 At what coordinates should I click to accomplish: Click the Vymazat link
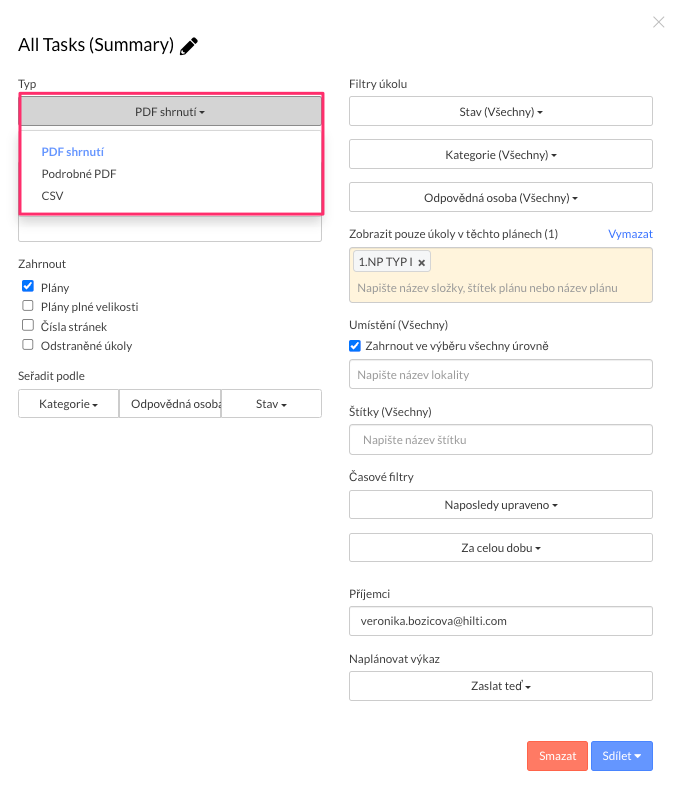630,234
